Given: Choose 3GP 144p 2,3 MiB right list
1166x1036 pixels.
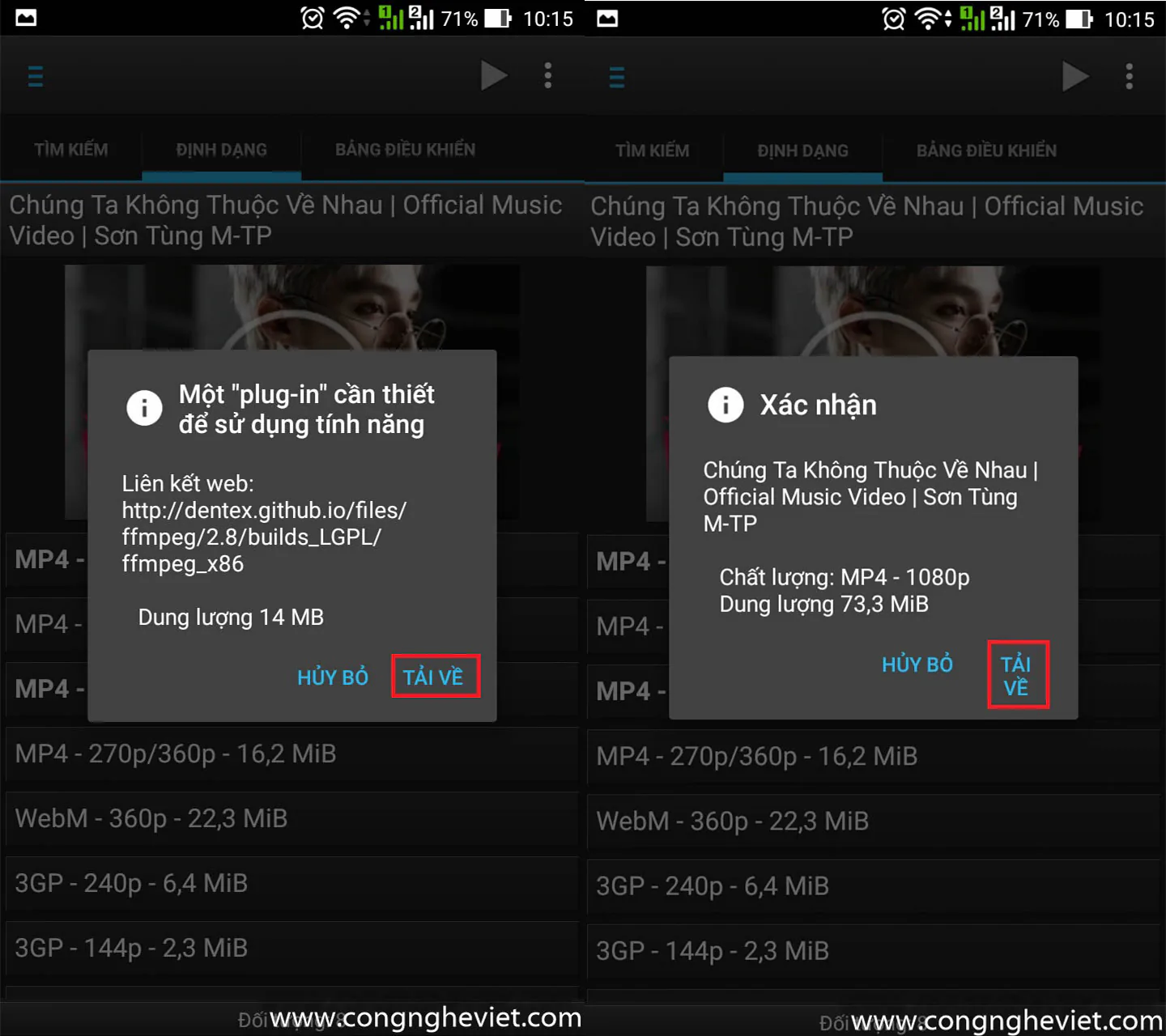Looking at the screenshot, I should (873, 951).
